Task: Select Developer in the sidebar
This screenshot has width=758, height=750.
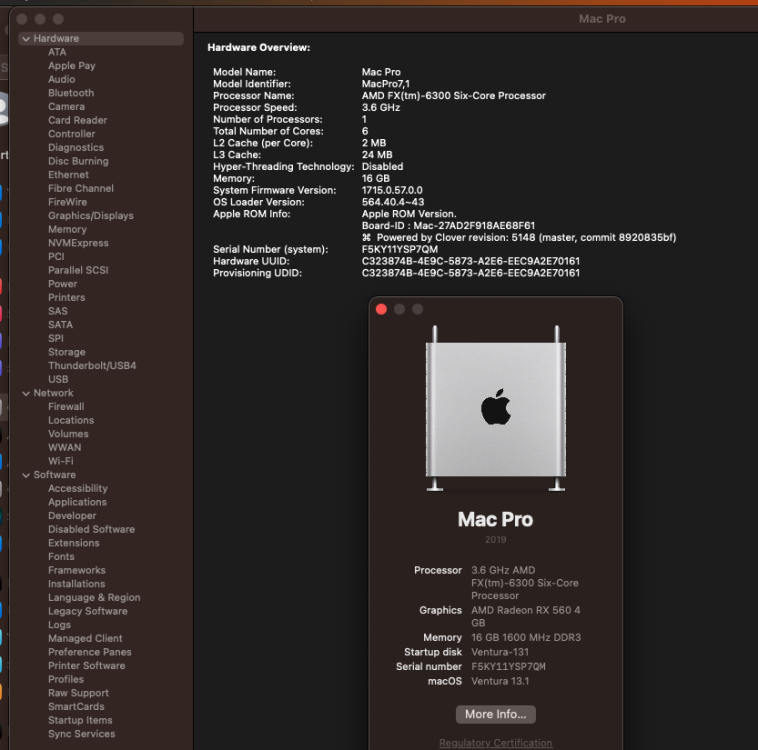Action: pyautogui.click(x=72, y=515)
